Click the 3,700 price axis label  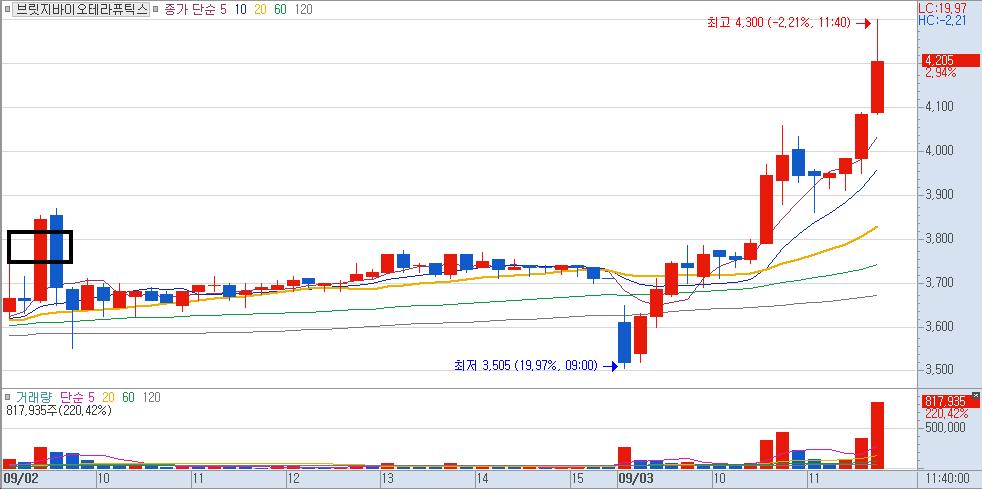[x=939, y=283]
